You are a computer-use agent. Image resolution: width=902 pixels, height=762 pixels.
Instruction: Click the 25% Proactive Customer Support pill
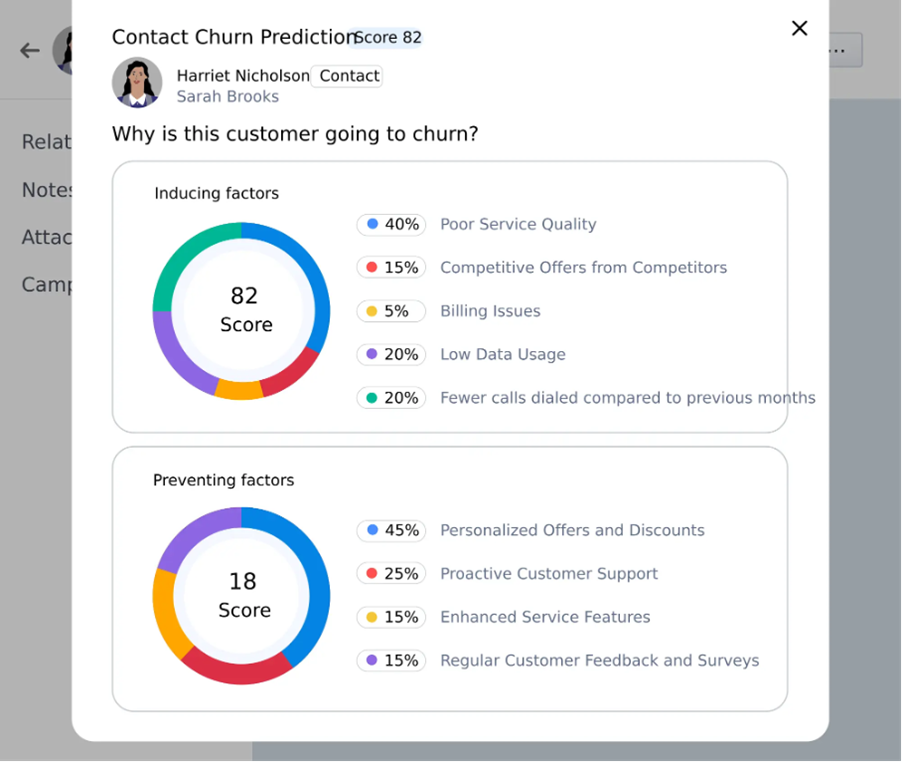[x=391, y=574]
